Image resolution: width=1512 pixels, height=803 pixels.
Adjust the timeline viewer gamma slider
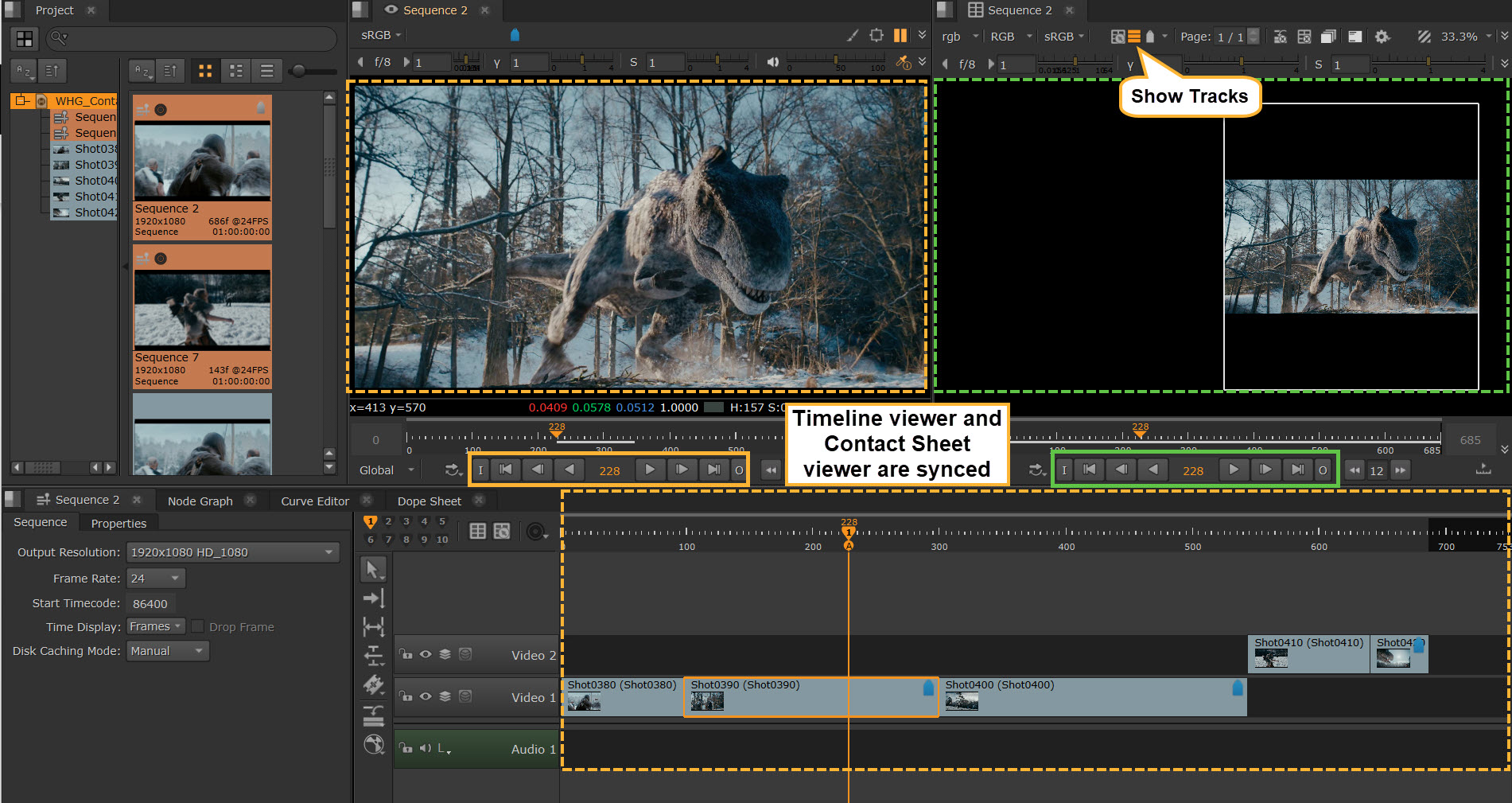[582, 61]
